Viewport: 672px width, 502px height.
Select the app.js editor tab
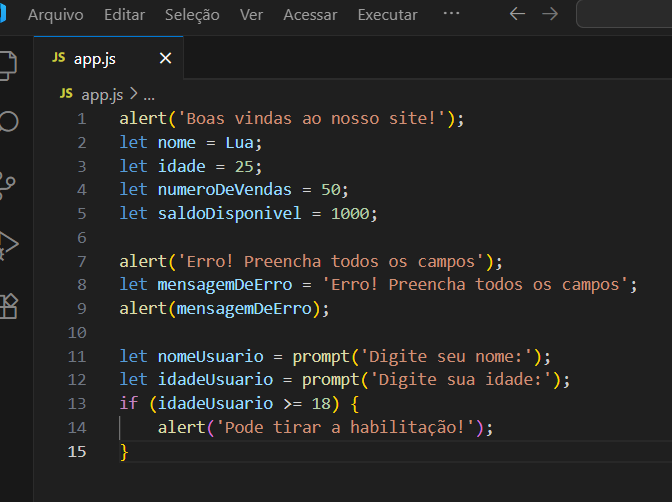pos(108,58)
